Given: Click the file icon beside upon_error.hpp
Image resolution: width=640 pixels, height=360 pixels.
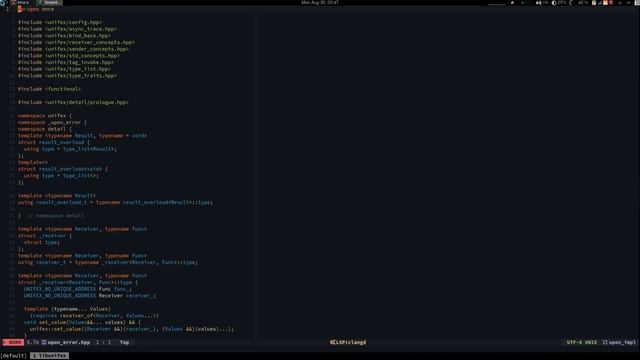Looking at the screenshot, I should (44, 342).
